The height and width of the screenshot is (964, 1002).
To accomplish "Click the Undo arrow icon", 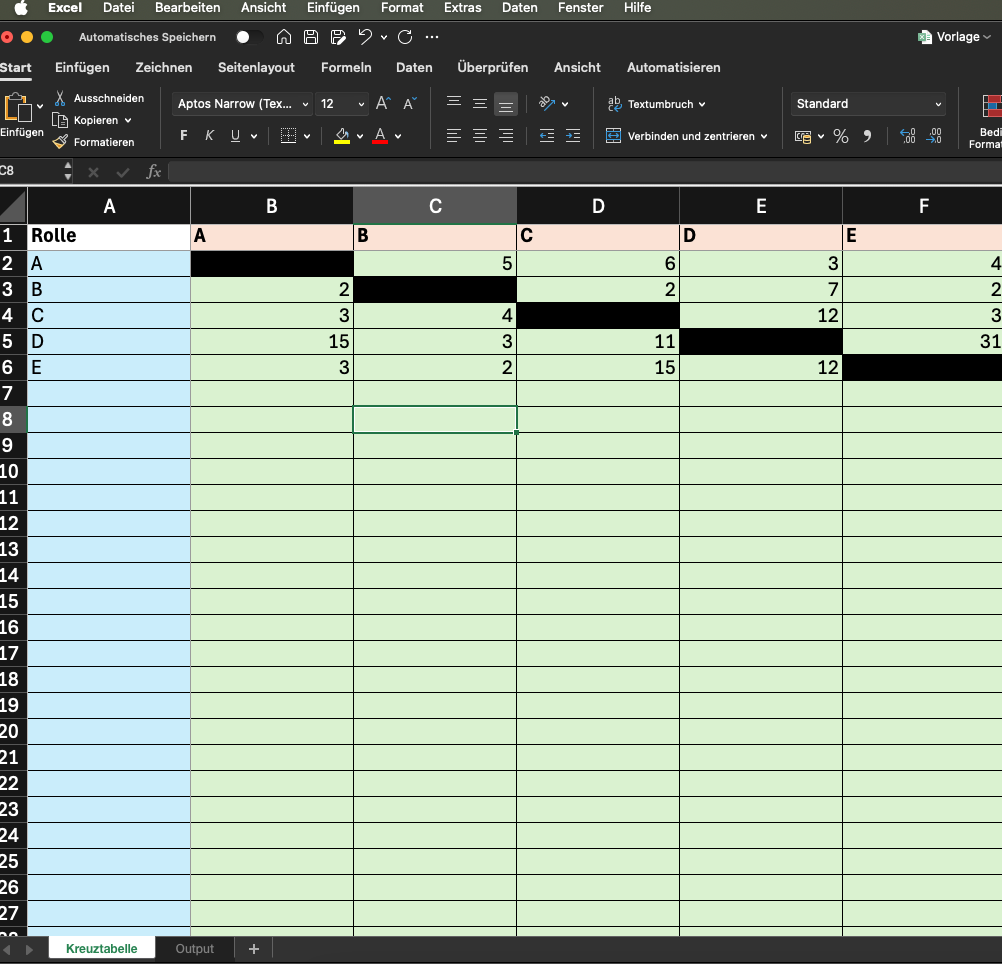I will click(365, 37).
